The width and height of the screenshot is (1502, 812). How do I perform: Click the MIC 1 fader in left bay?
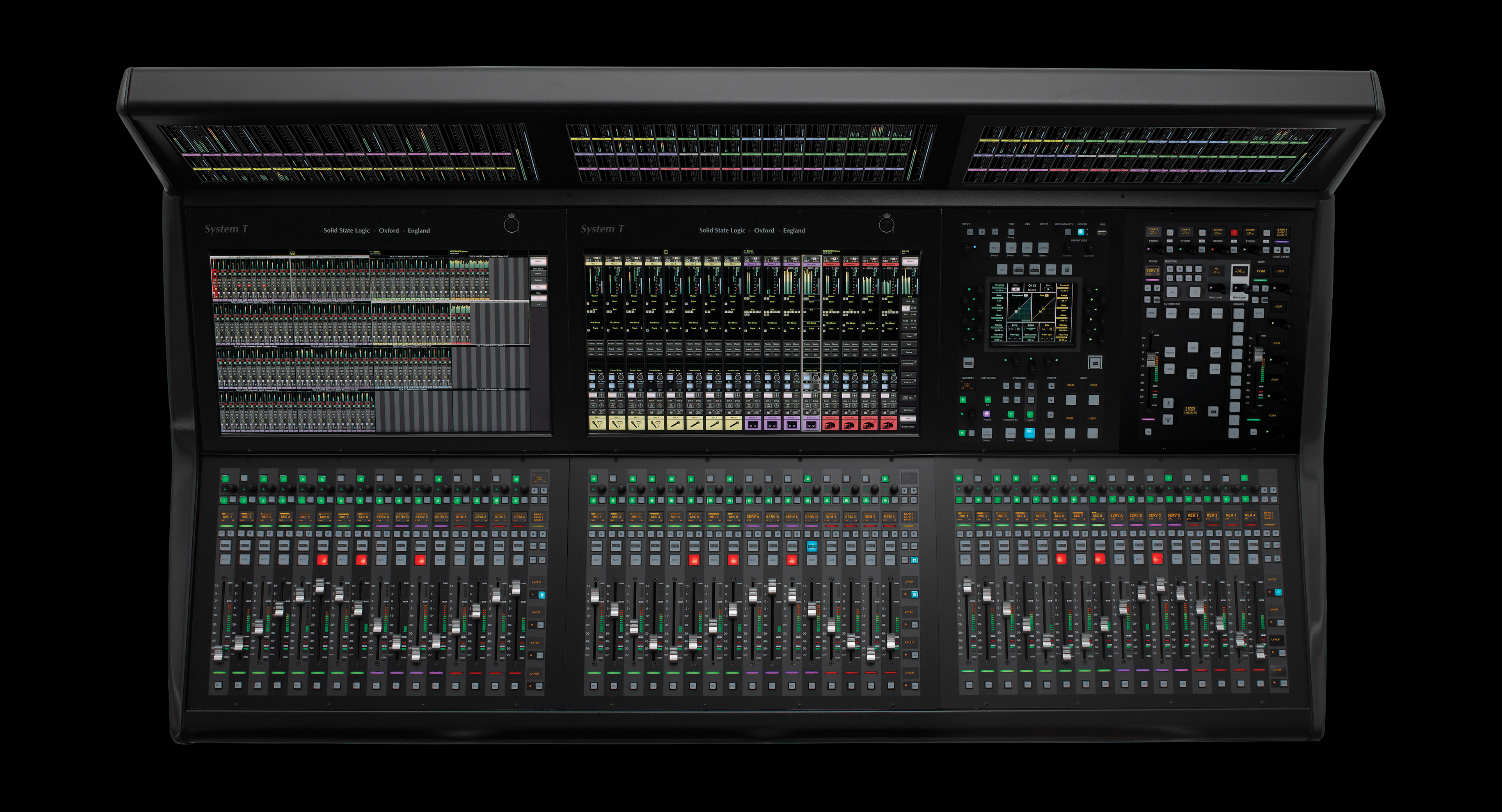[x=218, y=653]
